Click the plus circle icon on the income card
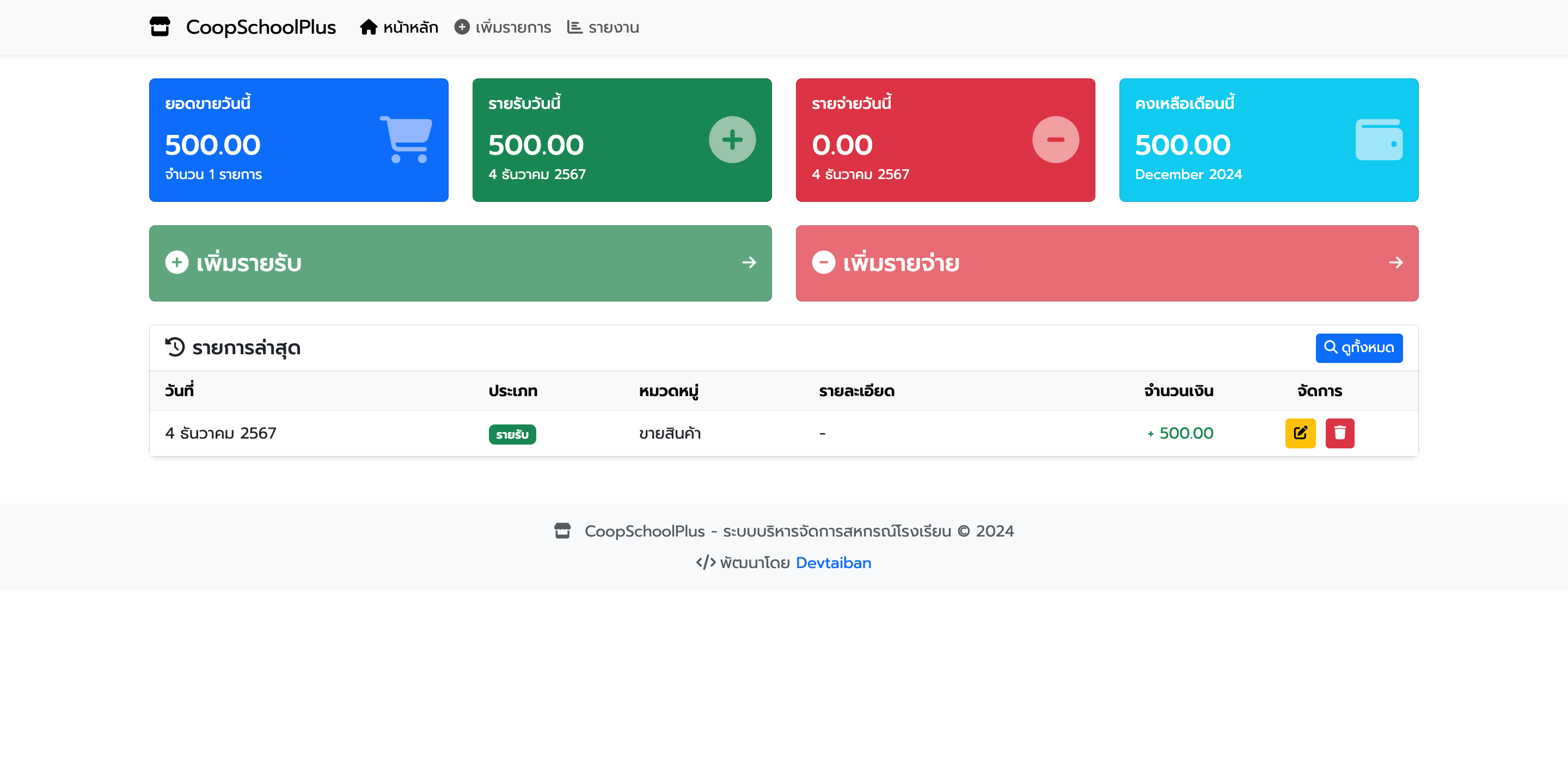Screen dimensions: 1568x764 click(732, 139)
